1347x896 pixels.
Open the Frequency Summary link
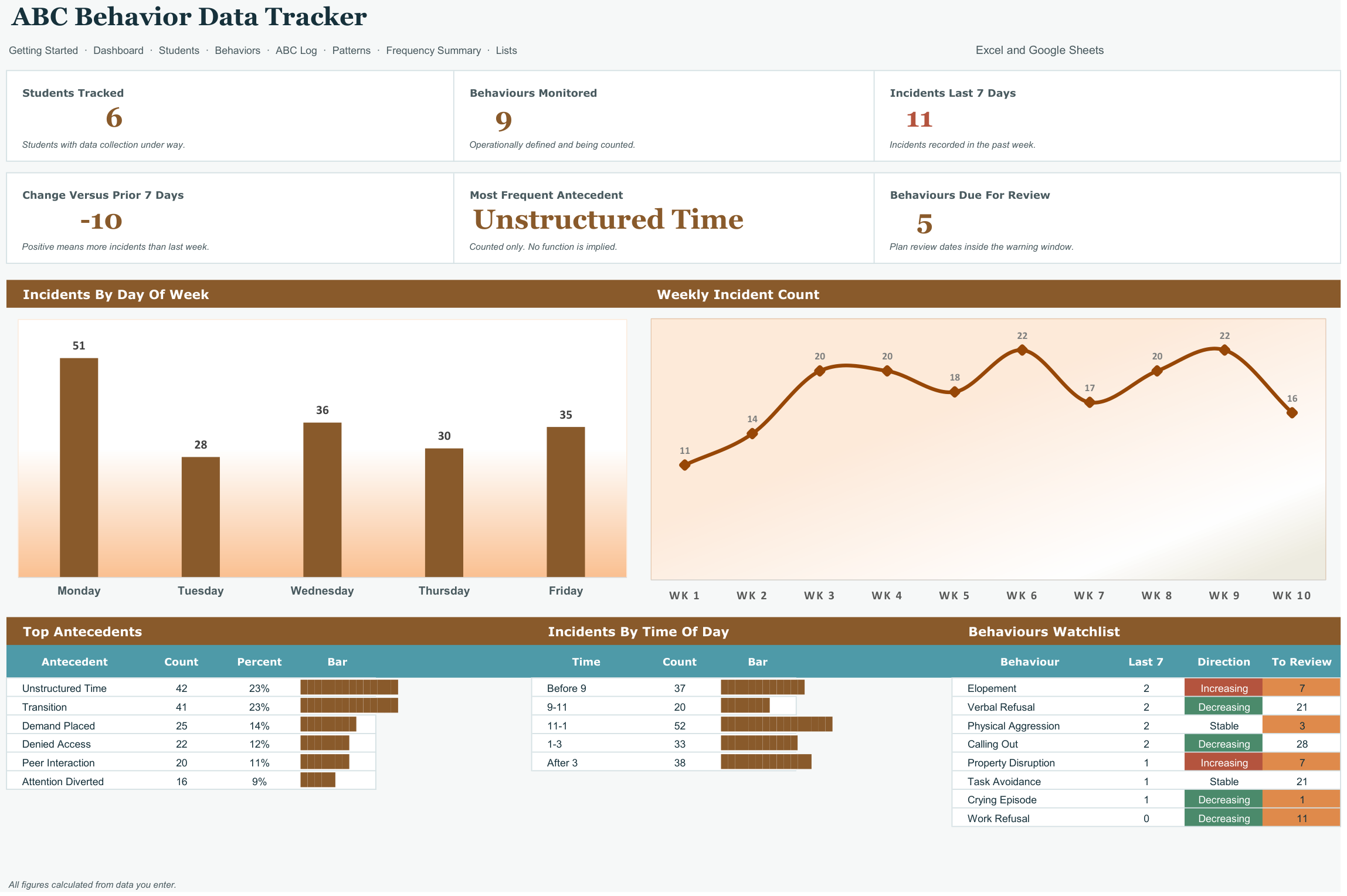pos(433,50)
